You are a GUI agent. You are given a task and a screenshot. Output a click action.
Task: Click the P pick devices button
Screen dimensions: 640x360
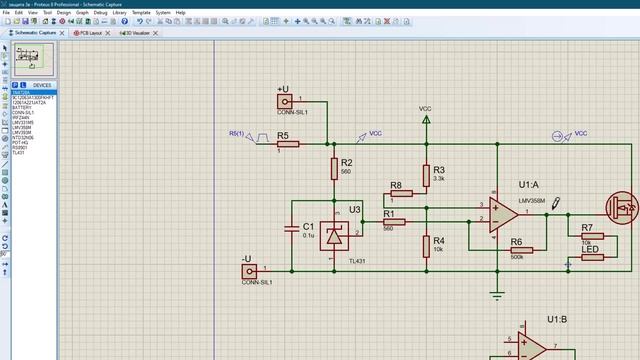[15, 85]
